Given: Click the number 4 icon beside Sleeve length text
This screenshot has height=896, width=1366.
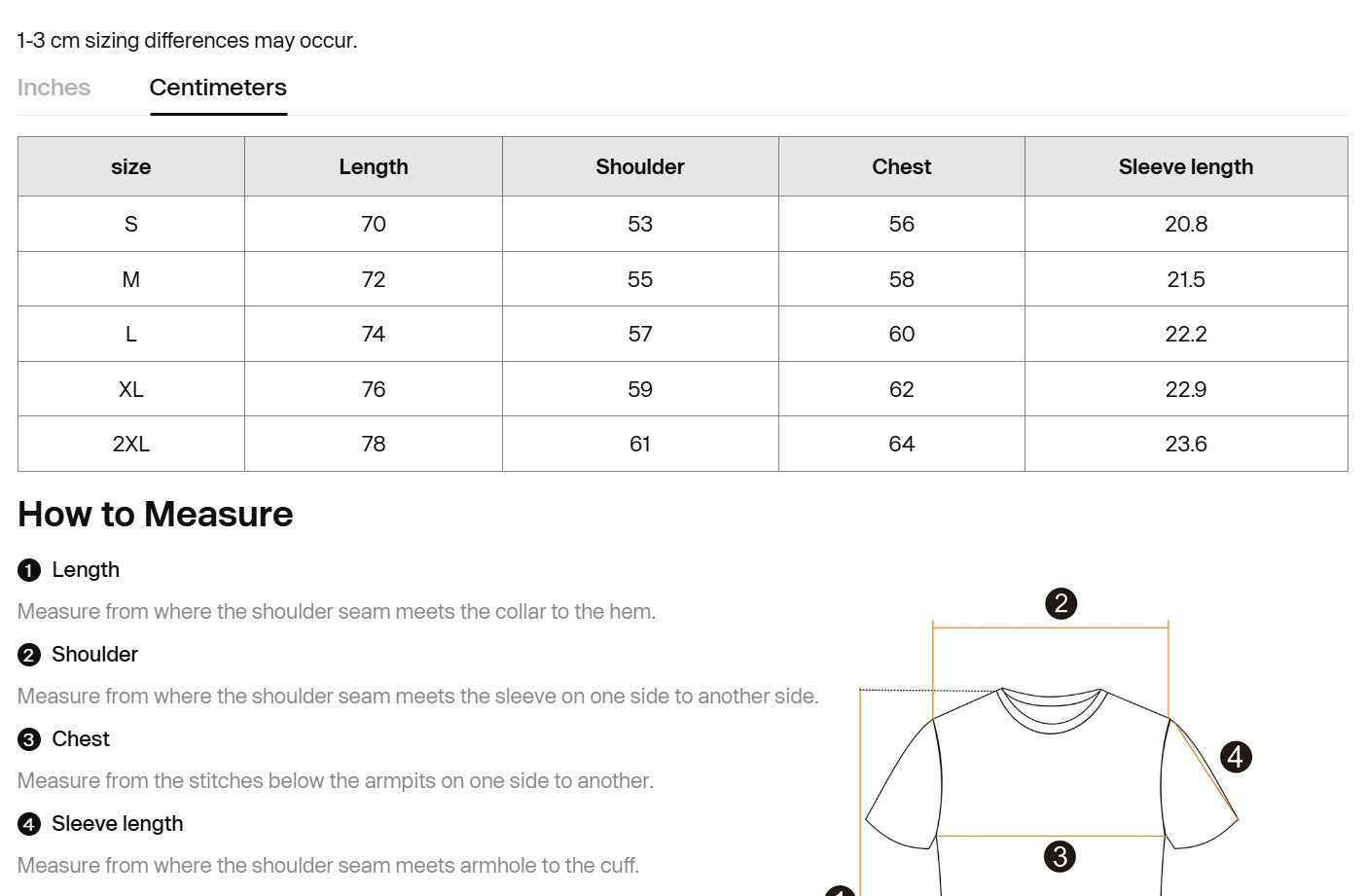Looking at the screenshot, I should (x=29, y=824).
